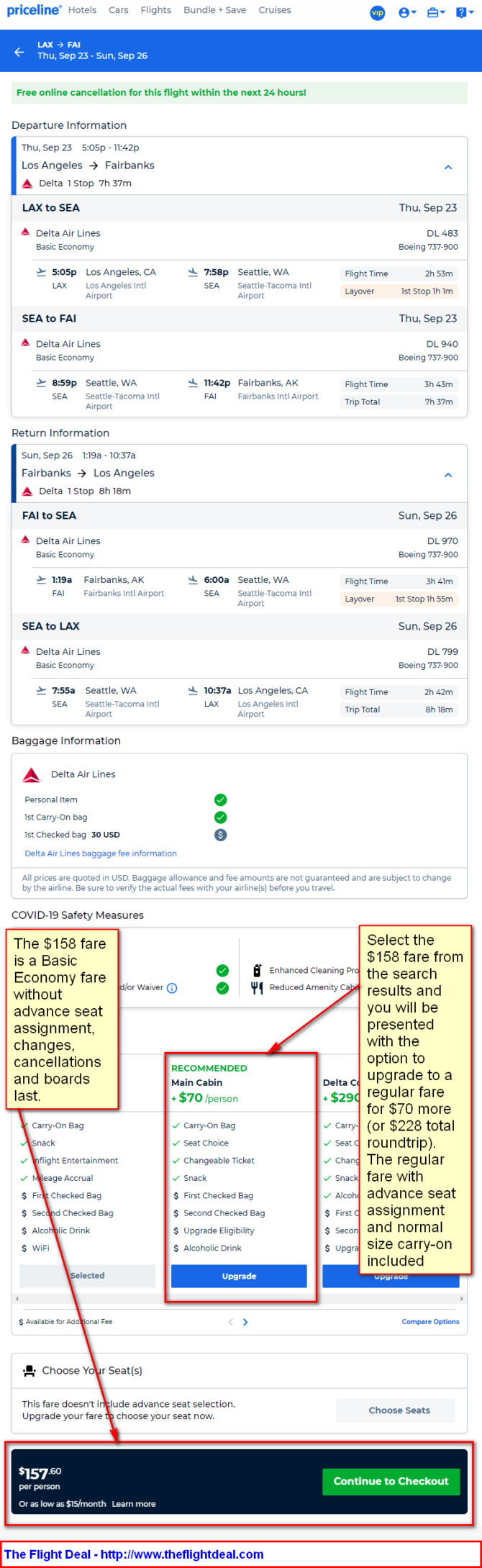
Task: Open the Bundle + Save tab
Action: point(214,10)
